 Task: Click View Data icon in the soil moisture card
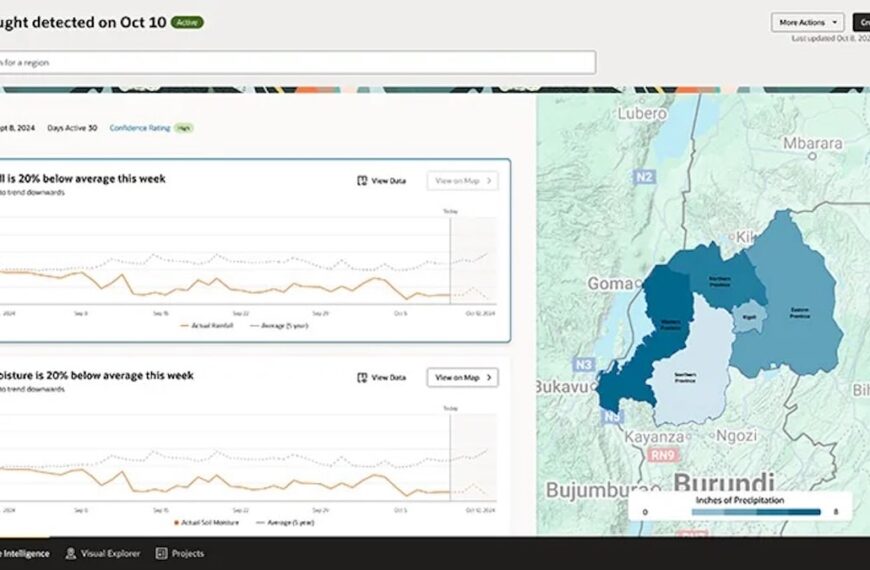(x=362, y=378)
